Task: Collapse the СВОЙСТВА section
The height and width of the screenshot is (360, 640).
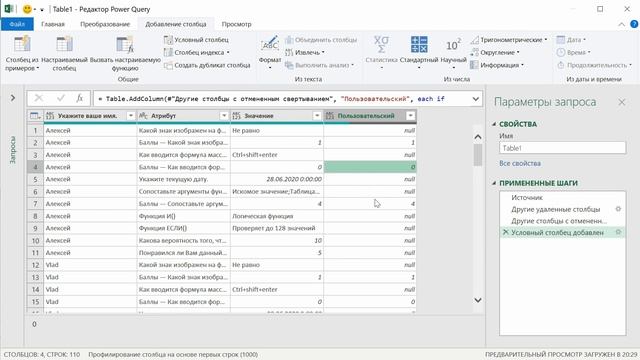Action: (494, 124)
